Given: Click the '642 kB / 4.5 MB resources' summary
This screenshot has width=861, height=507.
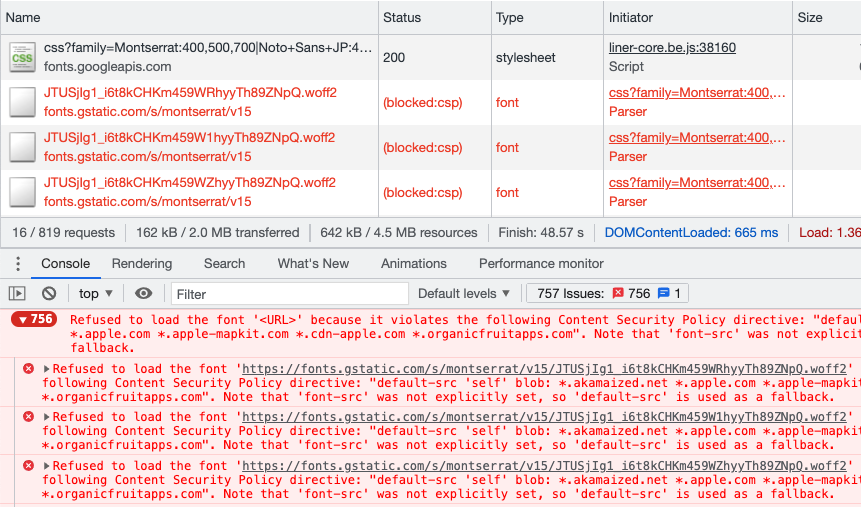Looking at the screenshot, I should click(399, 233).
